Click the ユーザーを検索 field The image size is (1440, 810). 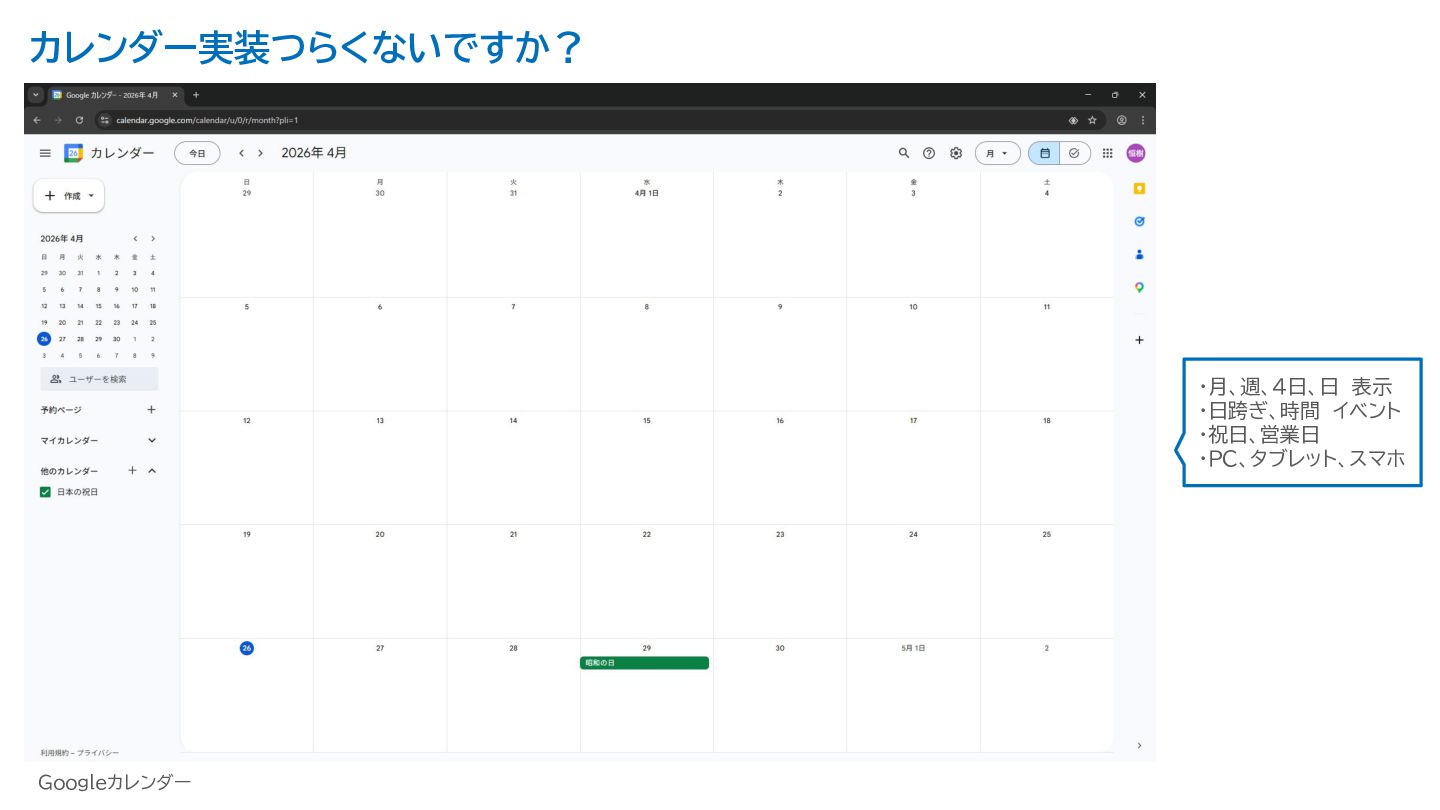[x=99, y=379]
